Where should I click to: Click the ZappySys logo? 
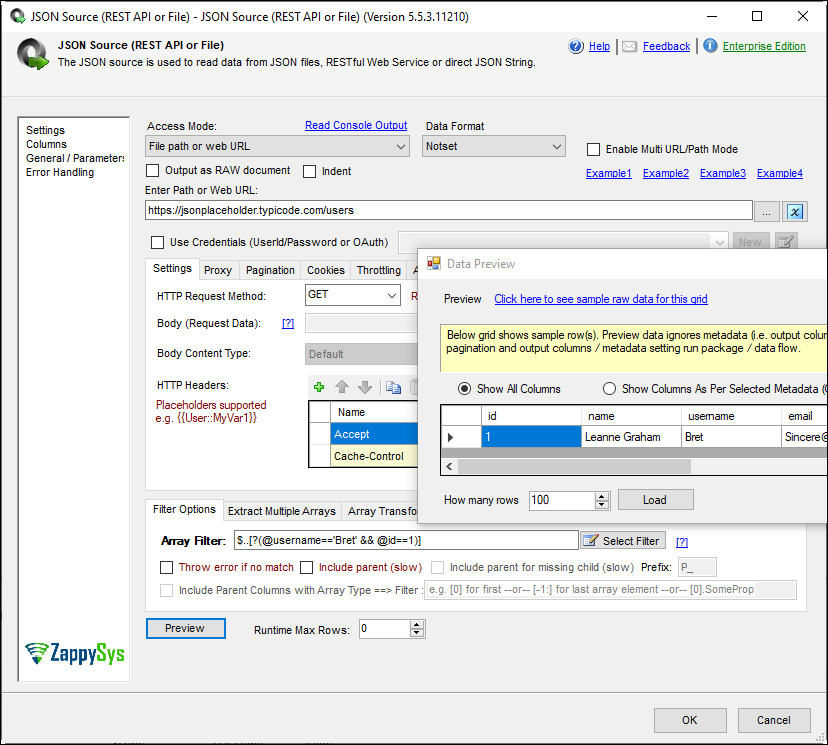point(75,654)
